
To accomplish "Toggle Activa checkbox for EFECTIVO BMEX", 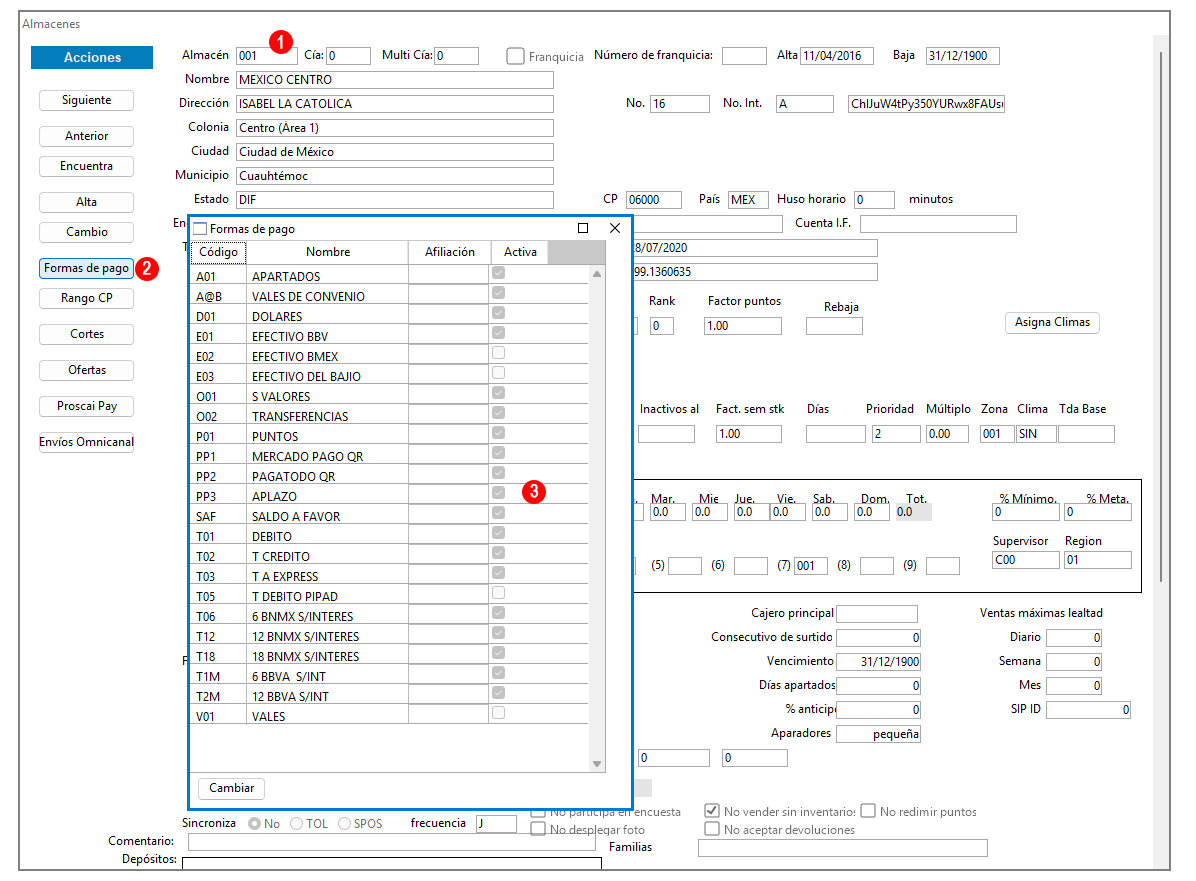I will (x=498, y=353).
